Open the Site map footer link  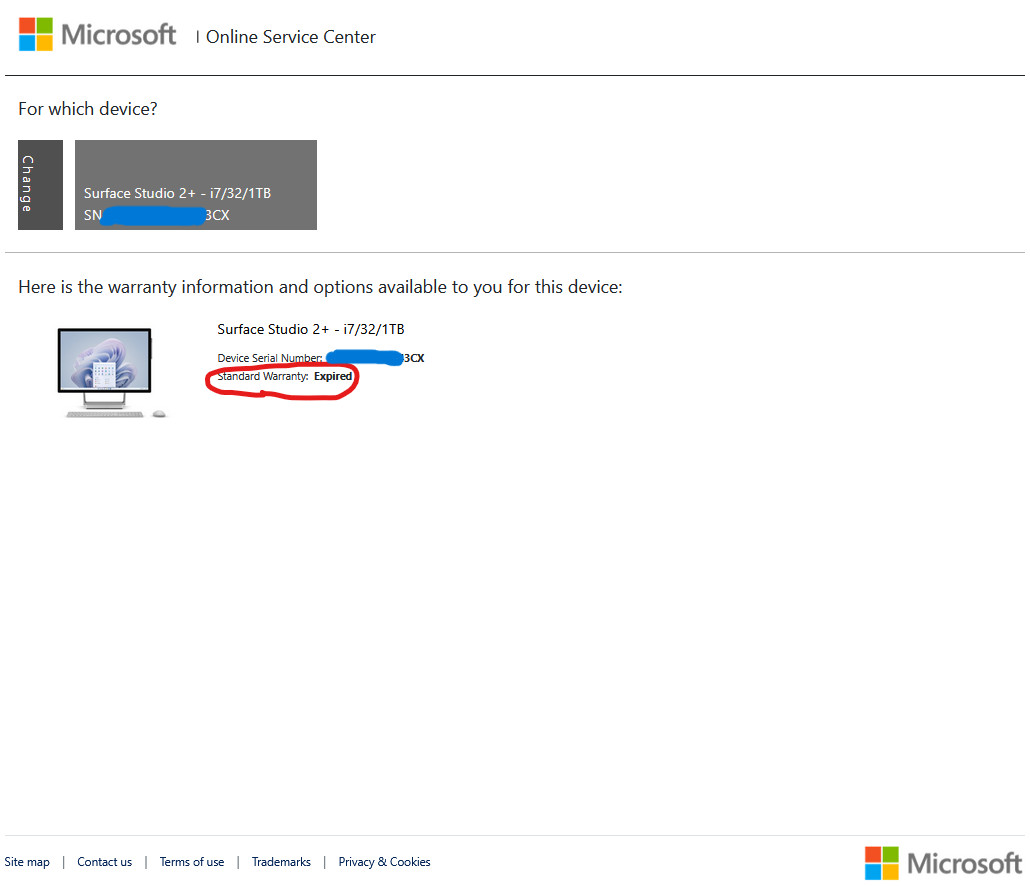[x=27, y=862]
